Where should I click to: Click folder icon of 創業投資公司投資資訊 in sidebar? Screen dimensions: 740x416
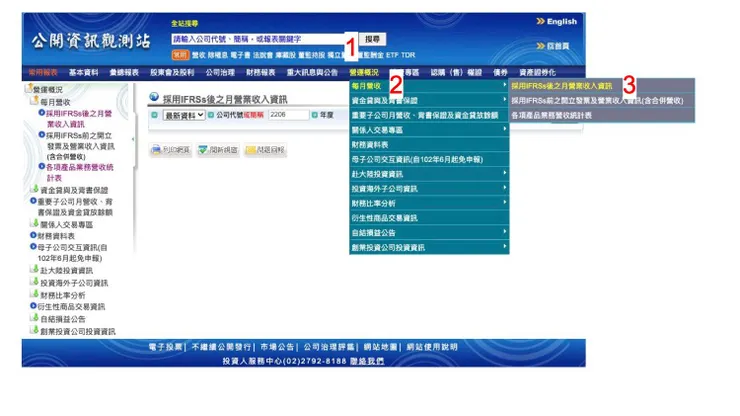[34, 330]
